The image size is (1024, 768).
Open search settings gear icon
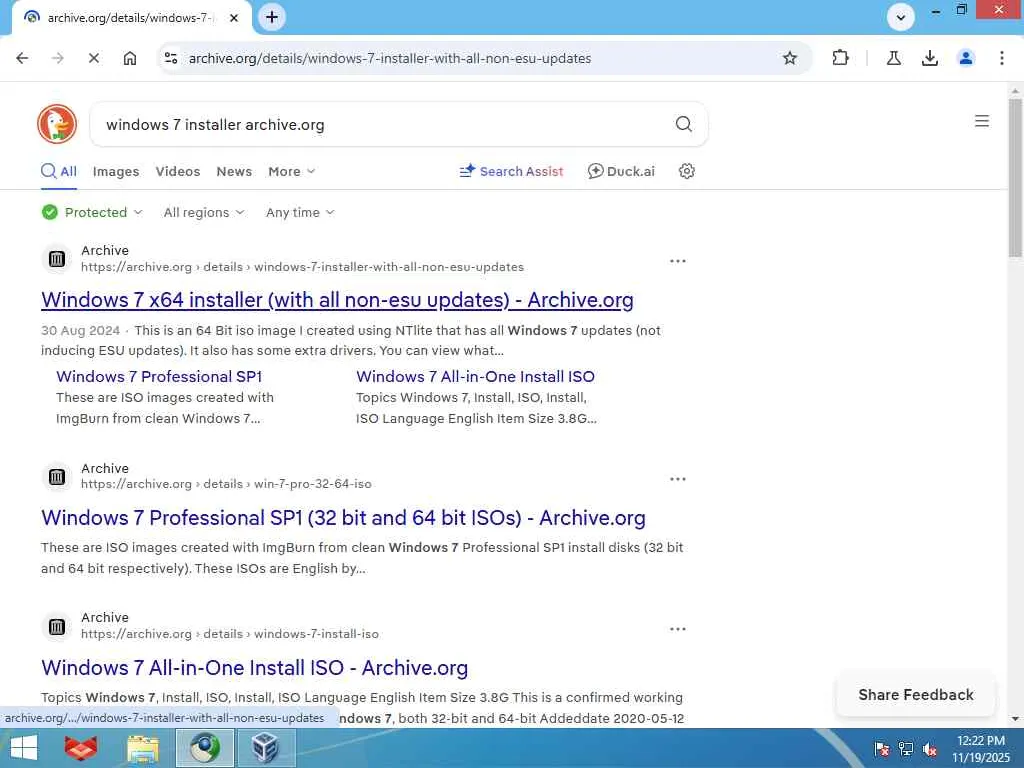coord(686,171)
